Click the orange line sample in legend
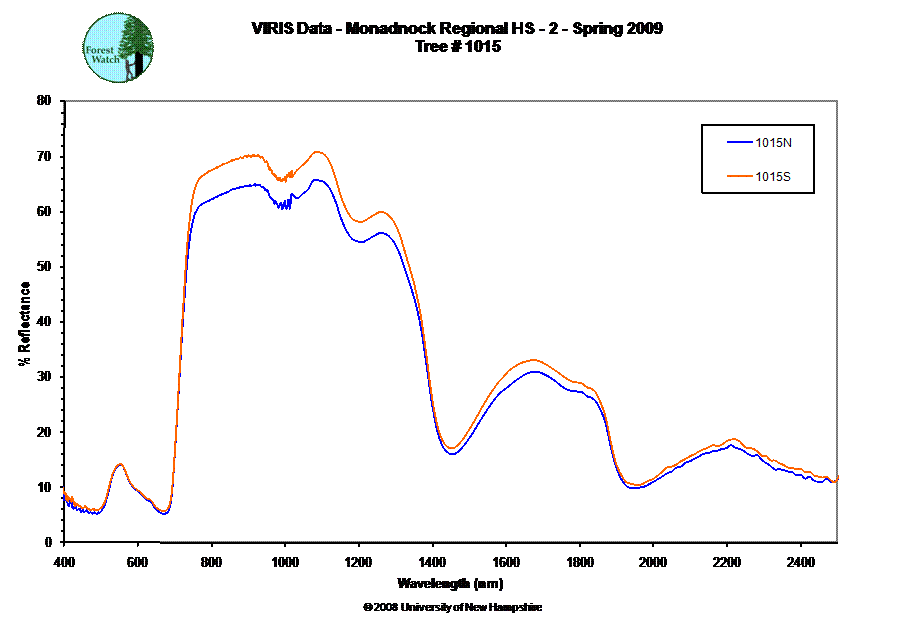The width and height of the screenshot is (911, 623). (739, 176)
